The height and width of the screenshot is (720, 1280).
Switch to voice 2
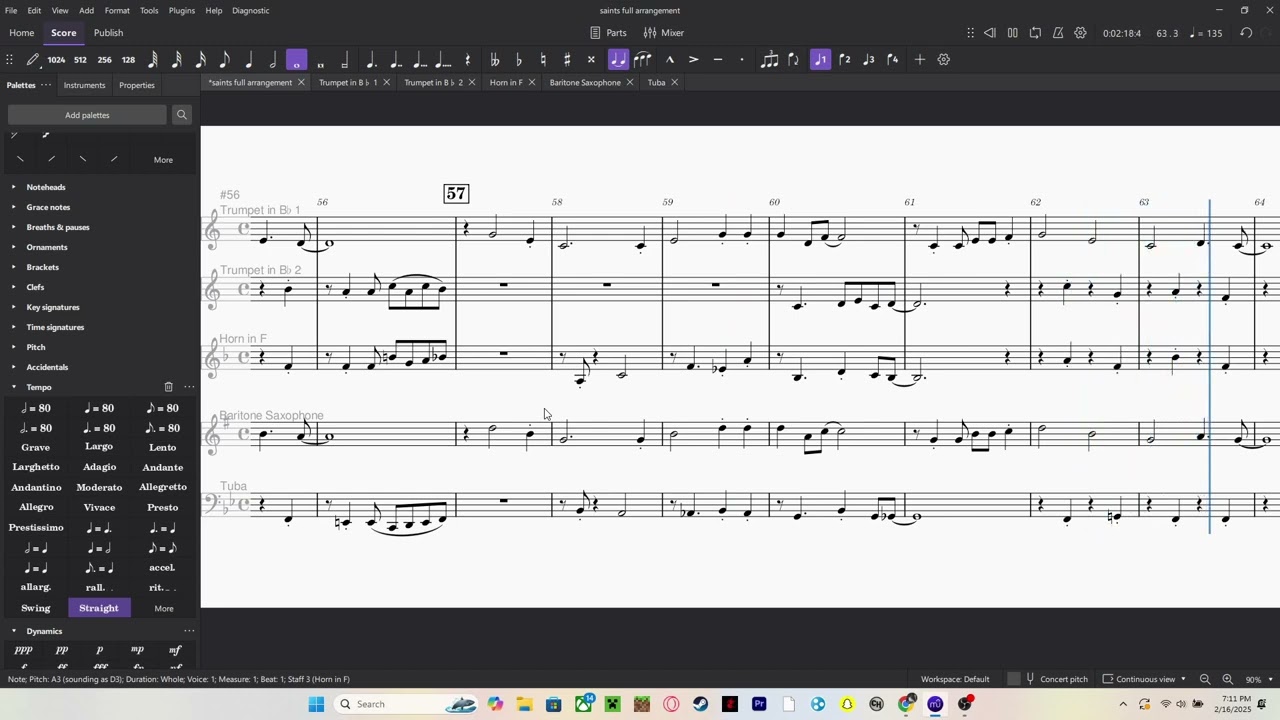pyautogui.click(x=845, y=60)
